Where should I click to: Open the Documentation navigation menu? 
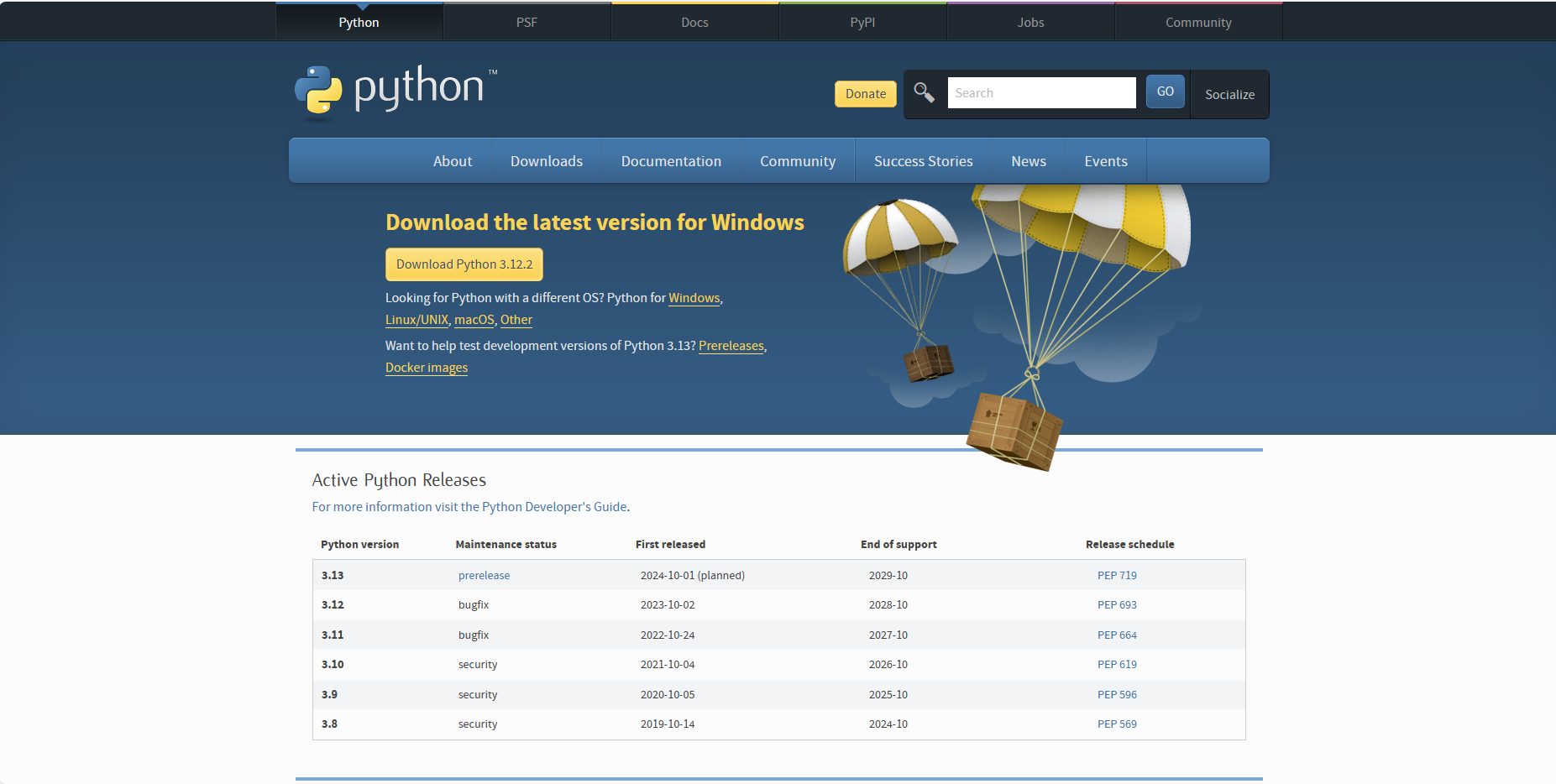tap(671, 160)
